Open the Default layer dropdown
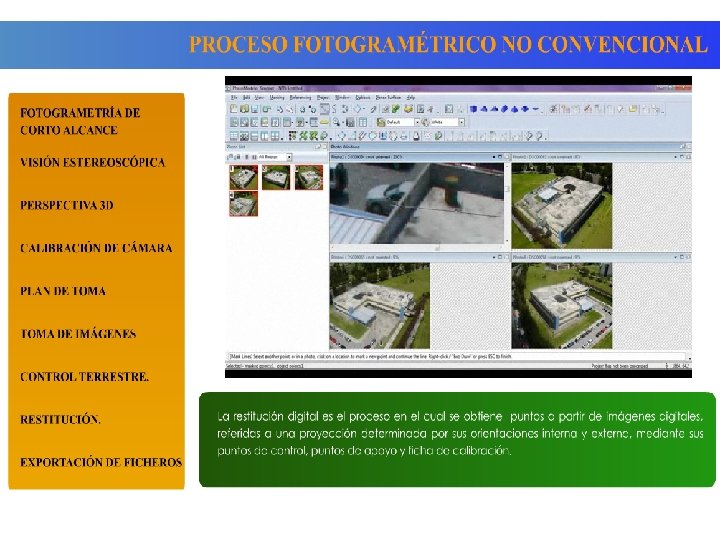The width and height of the screenshot is (720, 540). (417, 122)
